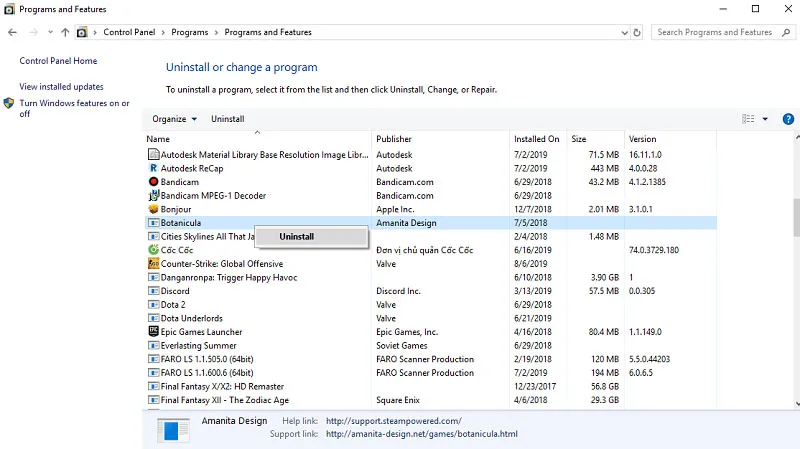This screenshot has height=449, width=800.
Task: Choose Uninstall from the context menu
Action: pos(311,237)
